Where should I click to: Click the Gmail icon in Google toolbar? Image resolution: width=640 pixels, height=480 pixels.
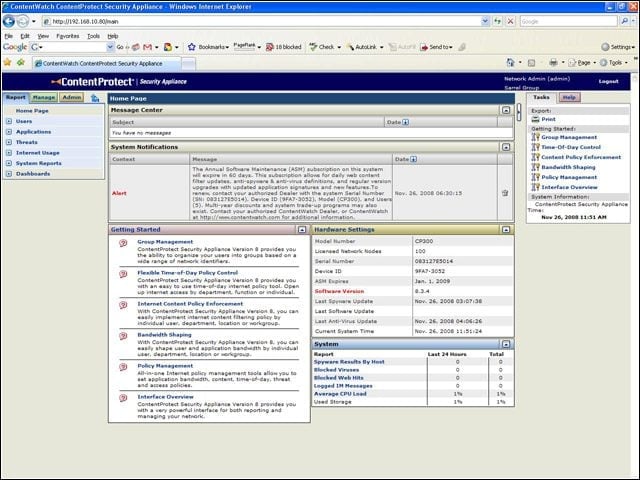(x=148, y=47)
